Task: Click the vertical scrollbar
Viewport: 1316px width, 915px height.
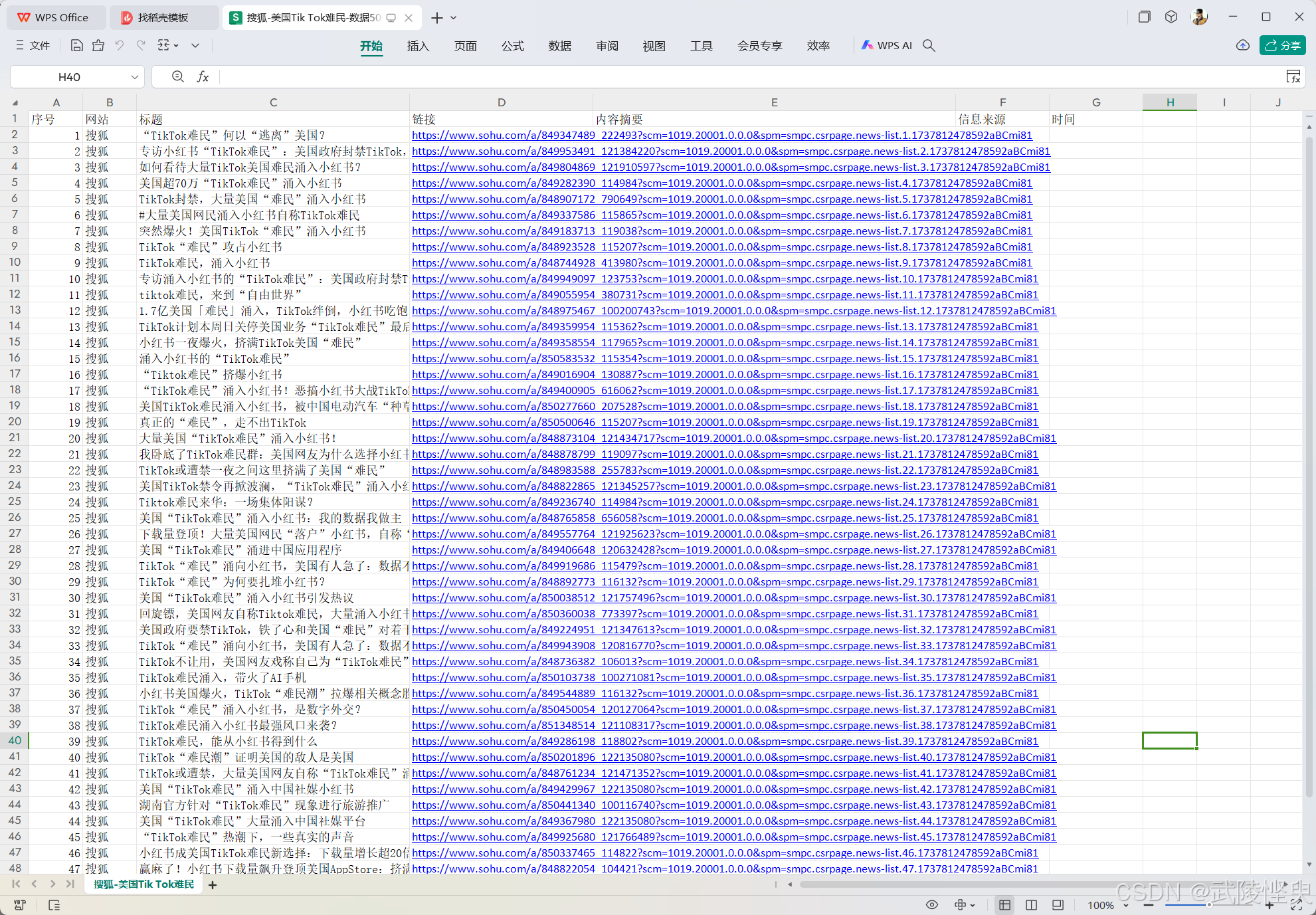Action: tap(1309, 465)
